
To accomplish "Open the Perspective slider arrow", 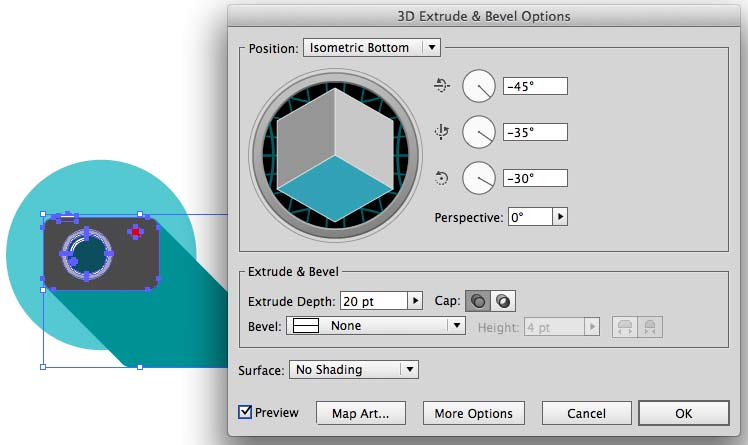I will (x=560, y=217).
